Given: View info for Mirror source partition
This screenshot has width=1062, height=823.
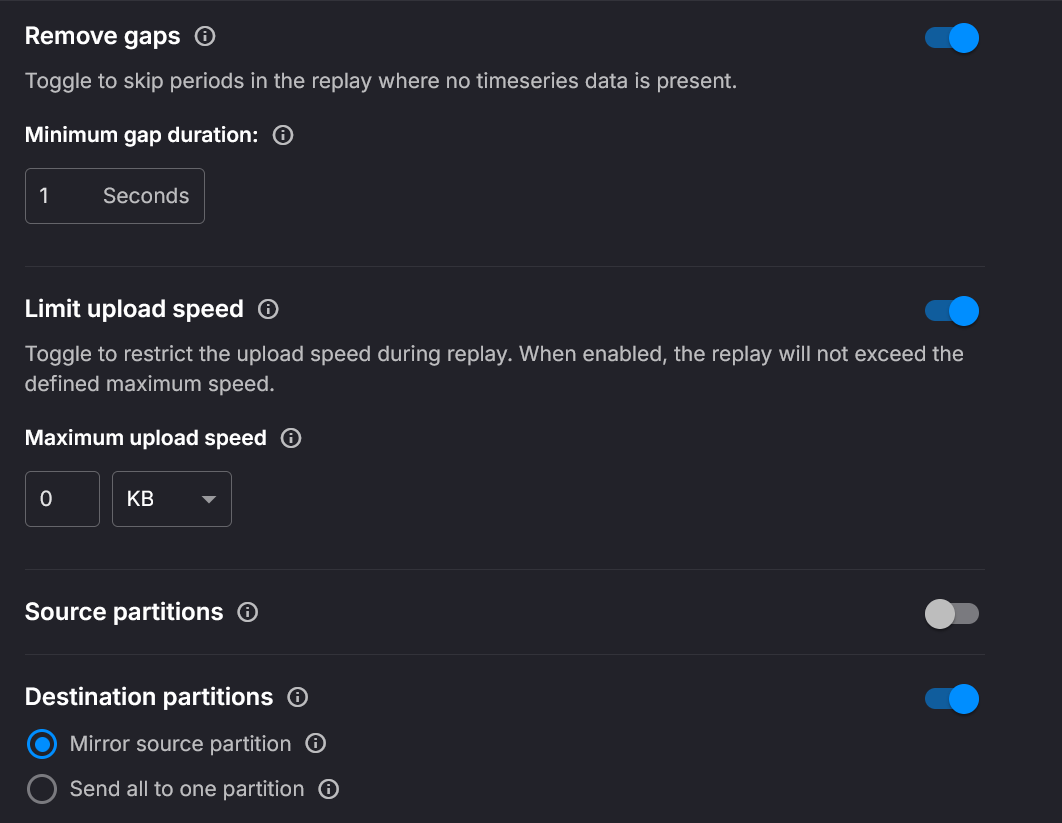Looking at the screenshot, I should 316,744.
